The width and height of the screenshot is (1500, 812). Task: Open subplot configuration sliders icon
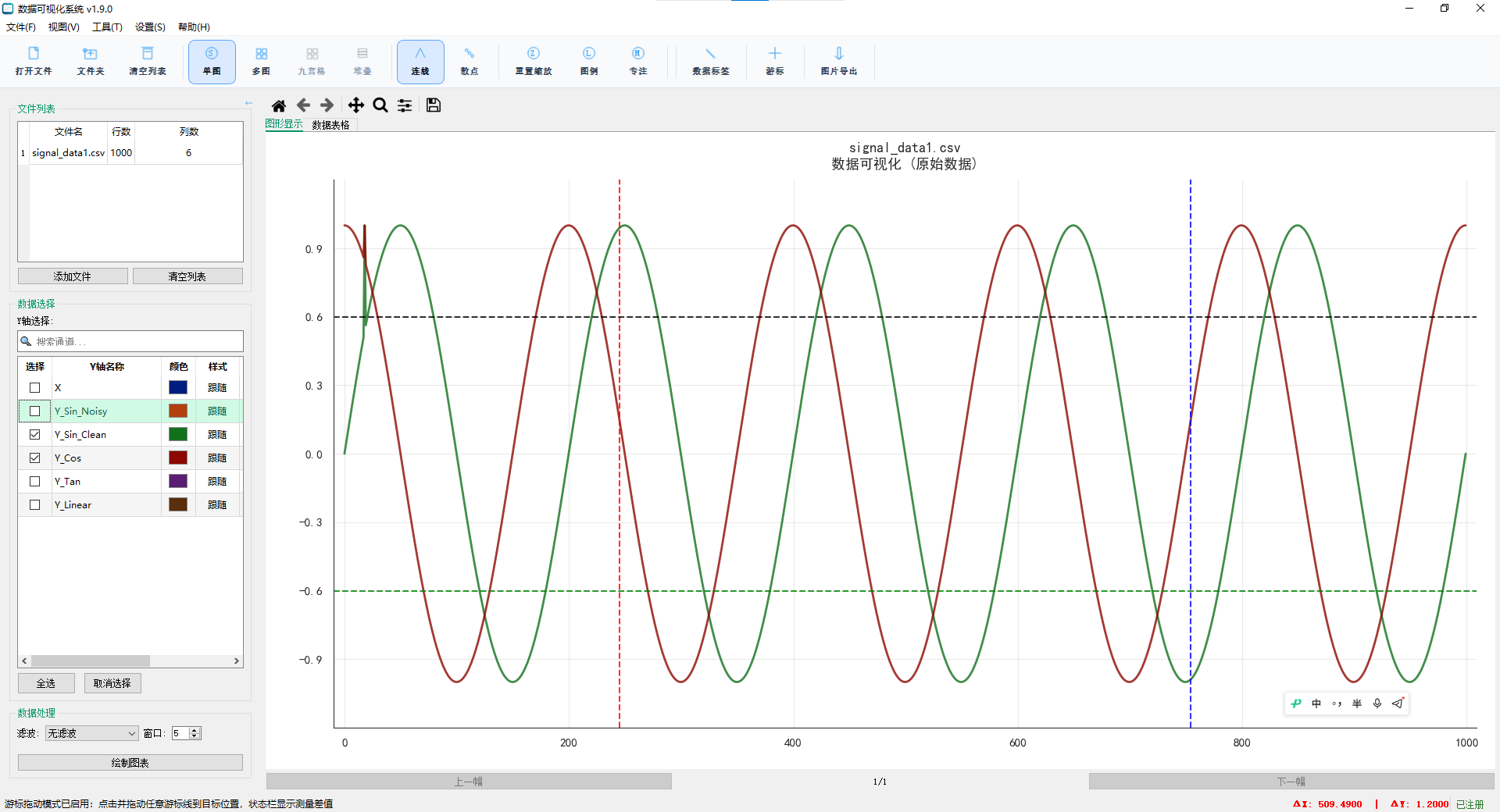(x=405, y=105)
